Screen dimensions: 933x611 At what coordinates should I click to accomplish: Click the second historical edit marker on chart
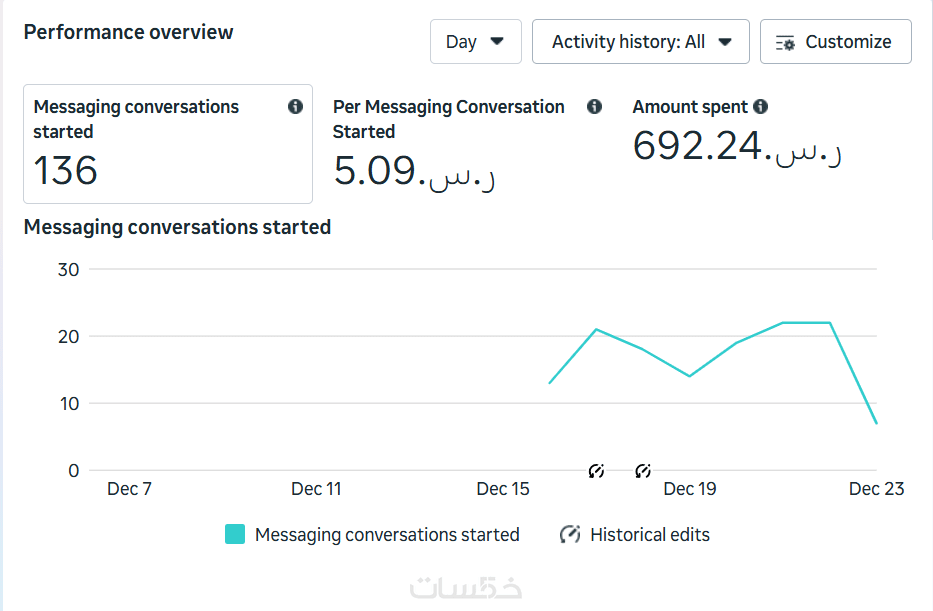643,470
